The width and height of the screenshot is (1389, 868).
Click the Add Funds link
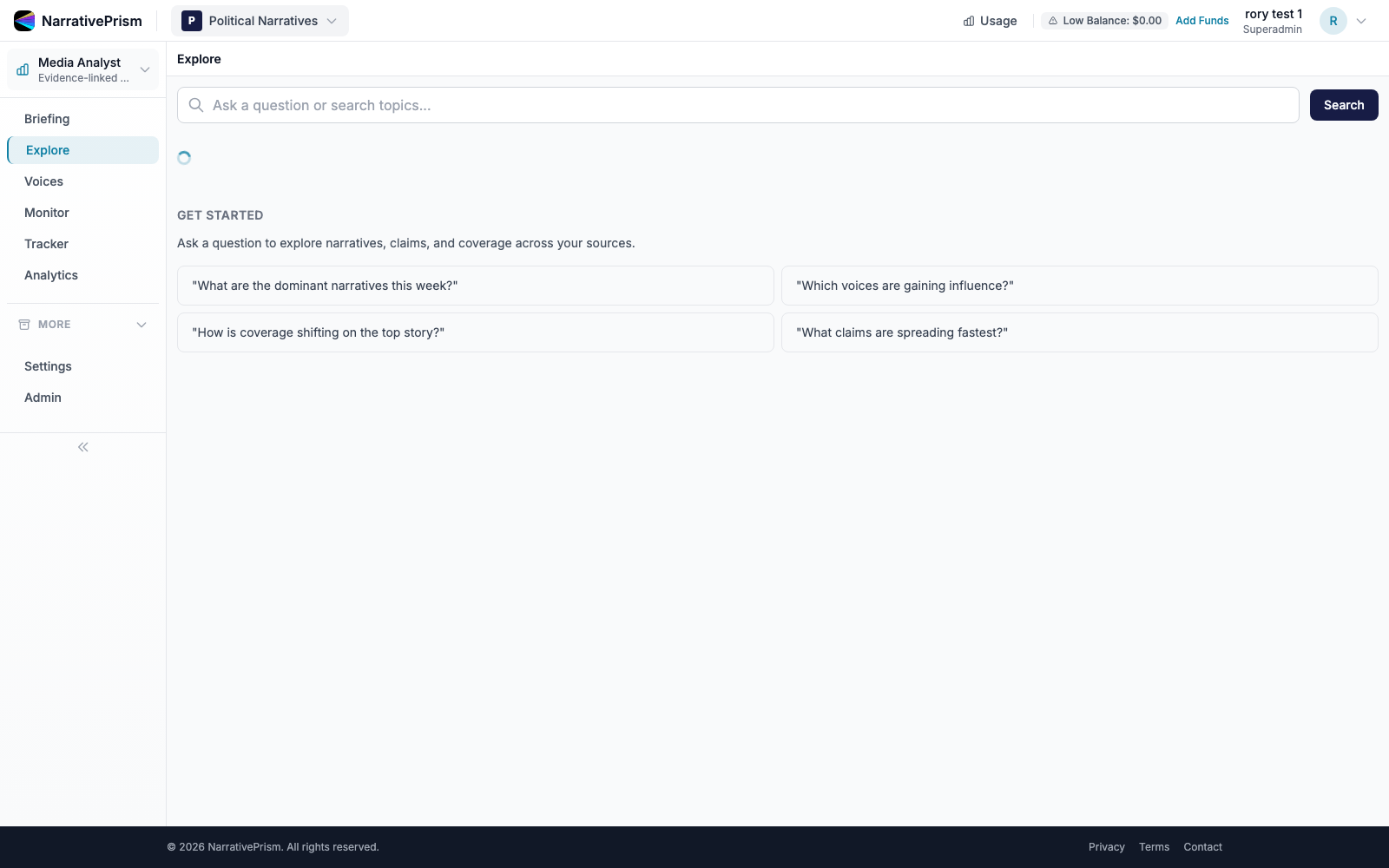tap(1201, 20)
